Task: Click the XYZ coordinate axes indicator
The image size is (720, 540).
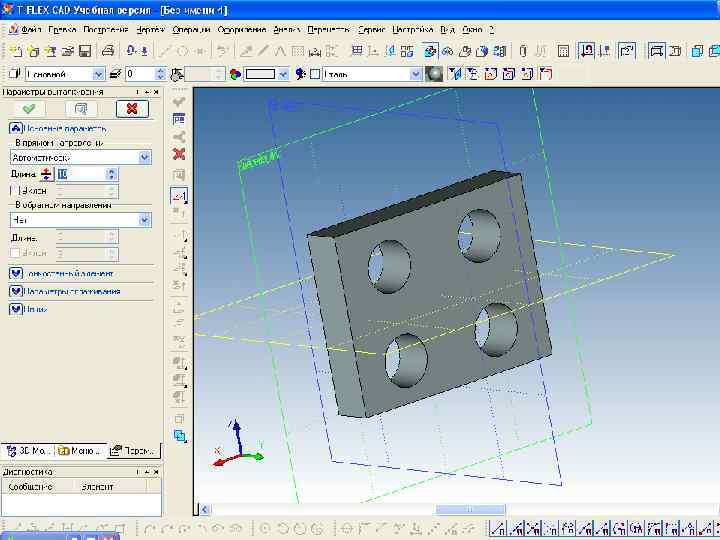Action: tap(238, 444)
